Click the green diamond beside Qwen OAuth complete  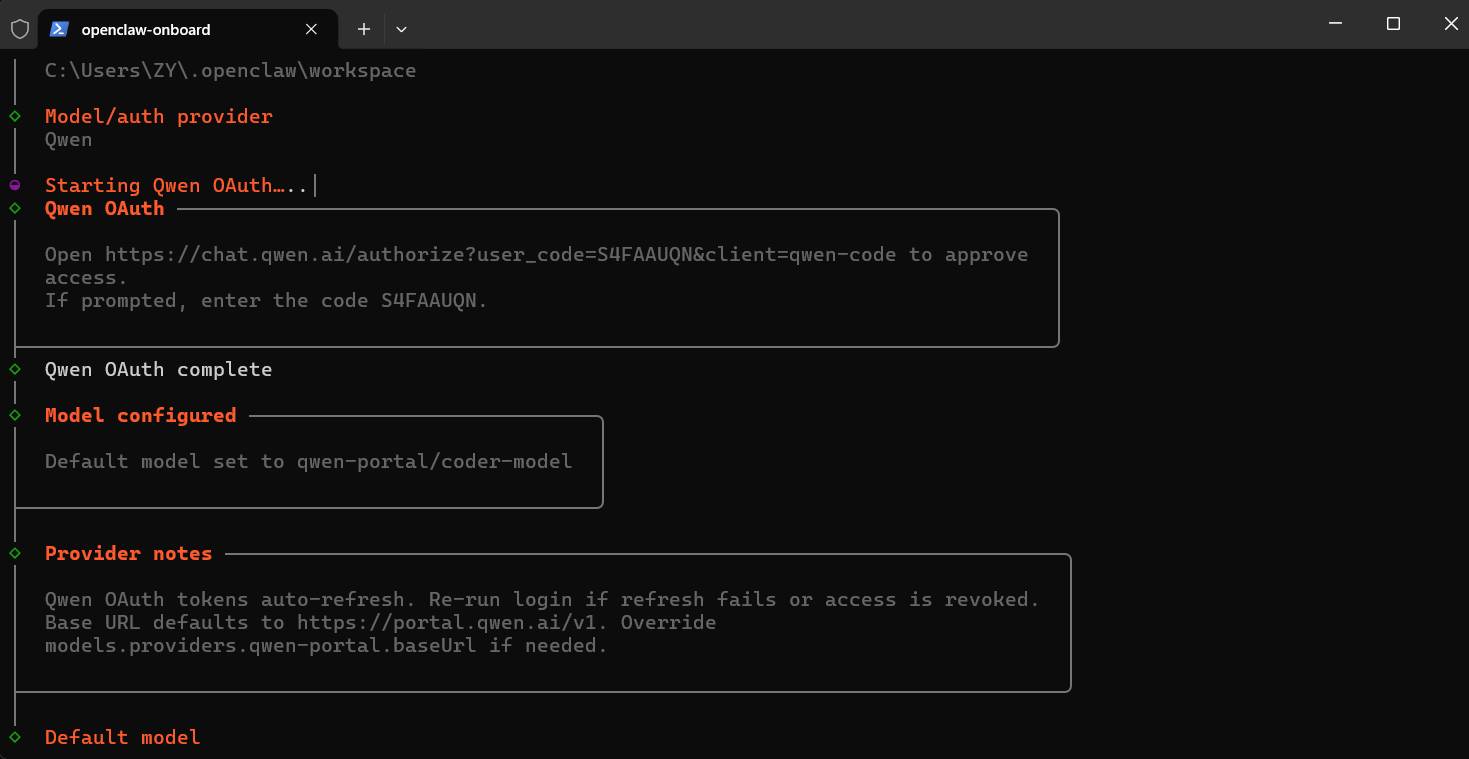coord(15,369)
